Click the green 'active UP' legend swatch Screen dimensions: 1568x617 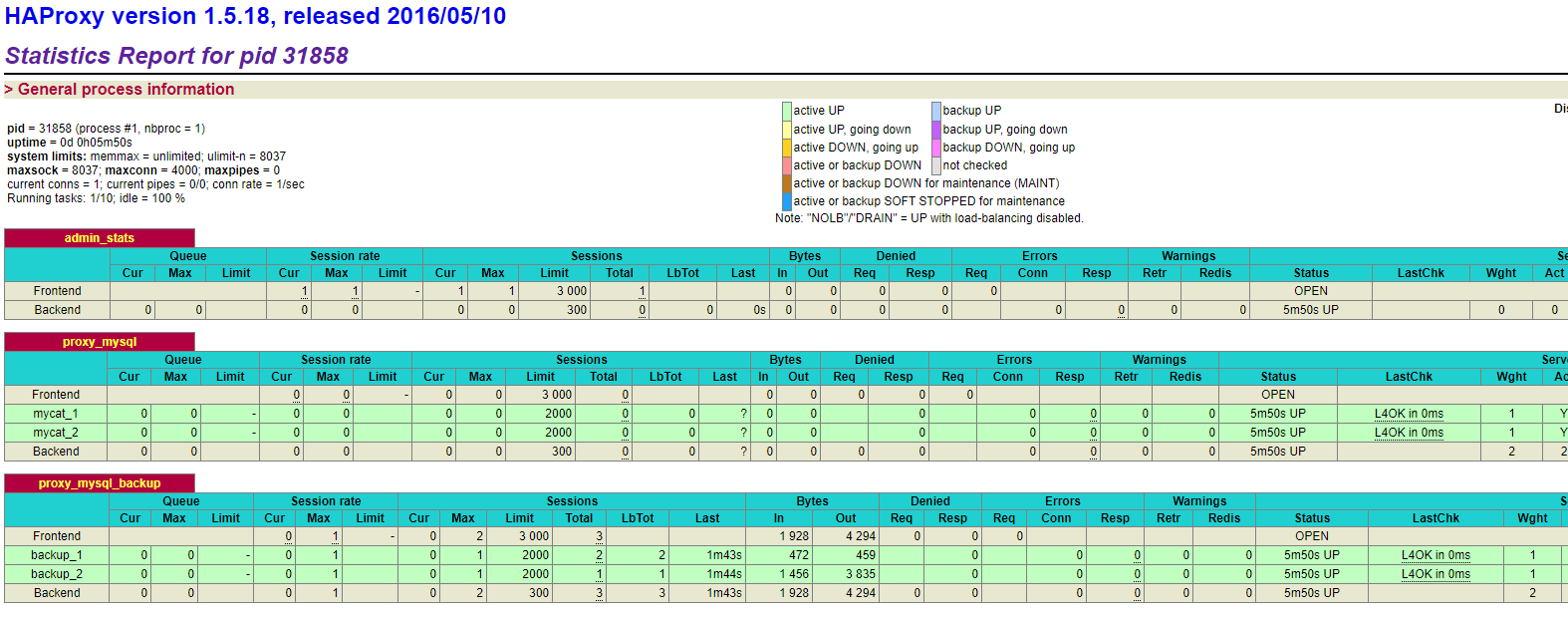pos(787,111)
